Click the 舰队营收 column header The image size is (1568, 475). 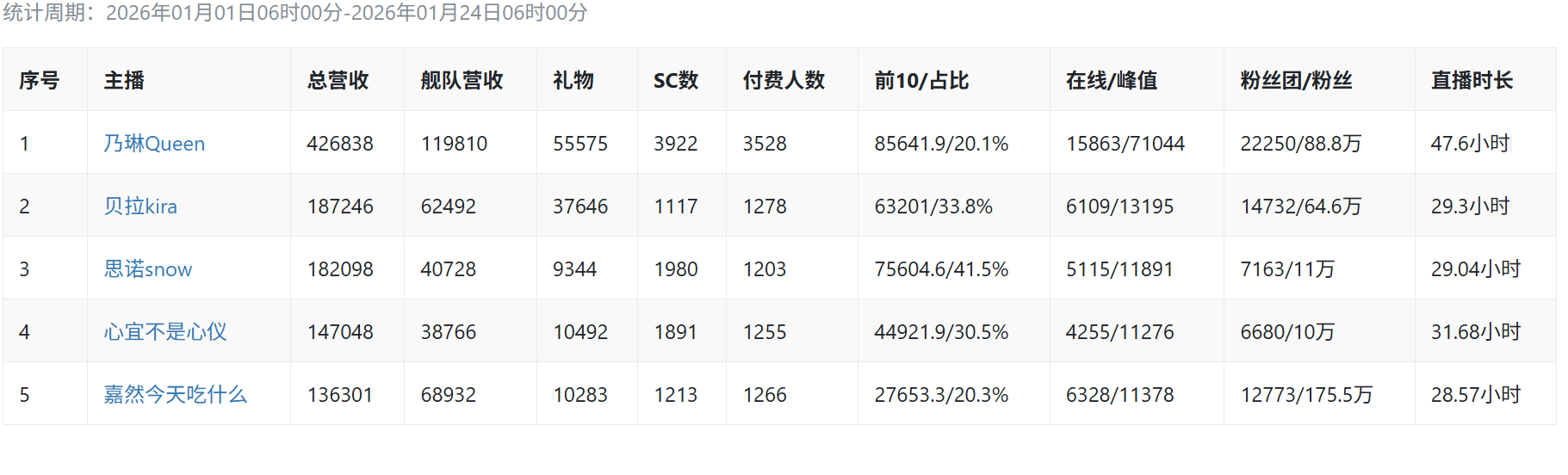coord(462,81)
